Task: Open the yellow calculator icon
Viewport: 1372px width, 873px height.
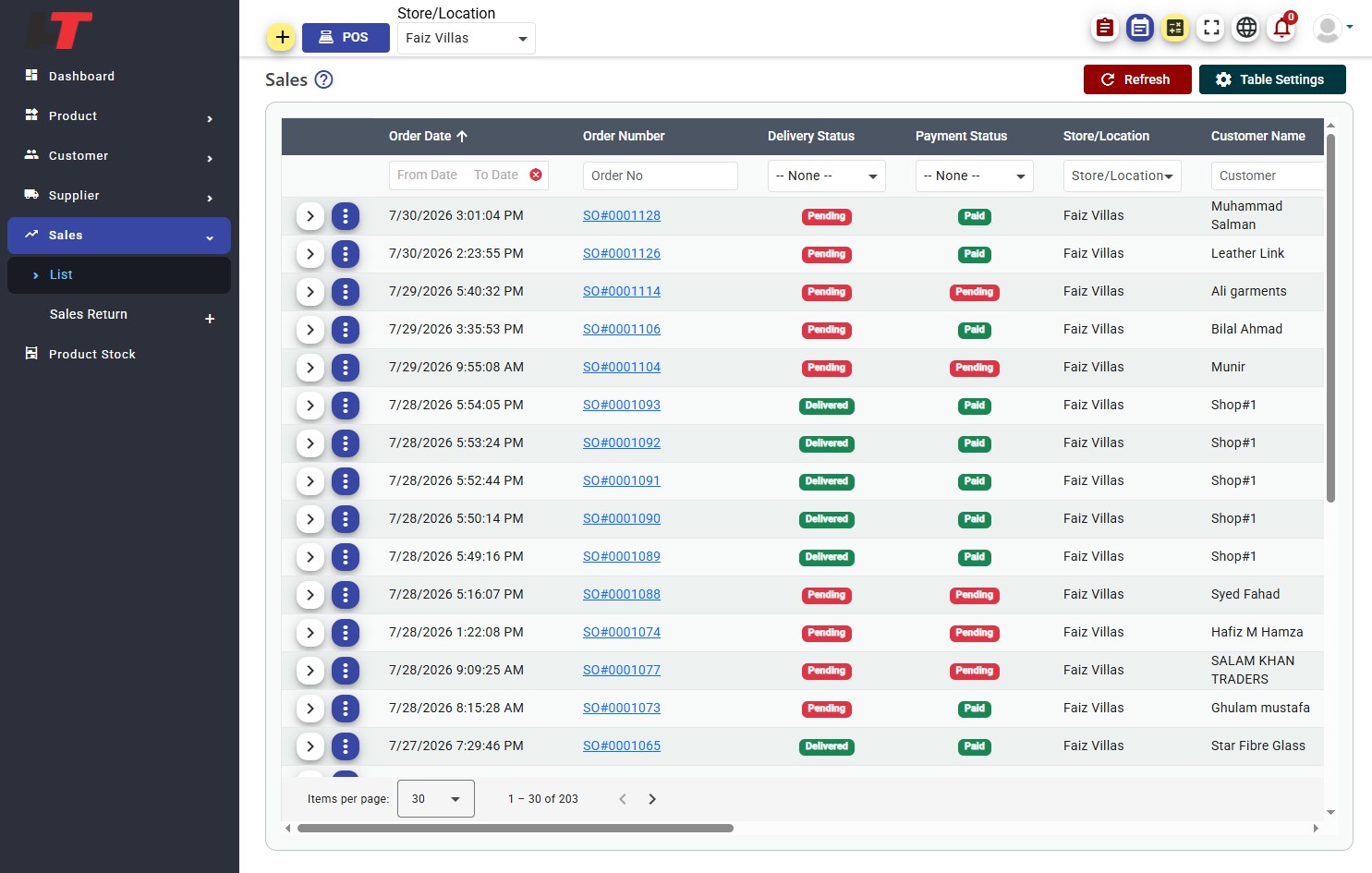Action: (x=1175, y=28)
